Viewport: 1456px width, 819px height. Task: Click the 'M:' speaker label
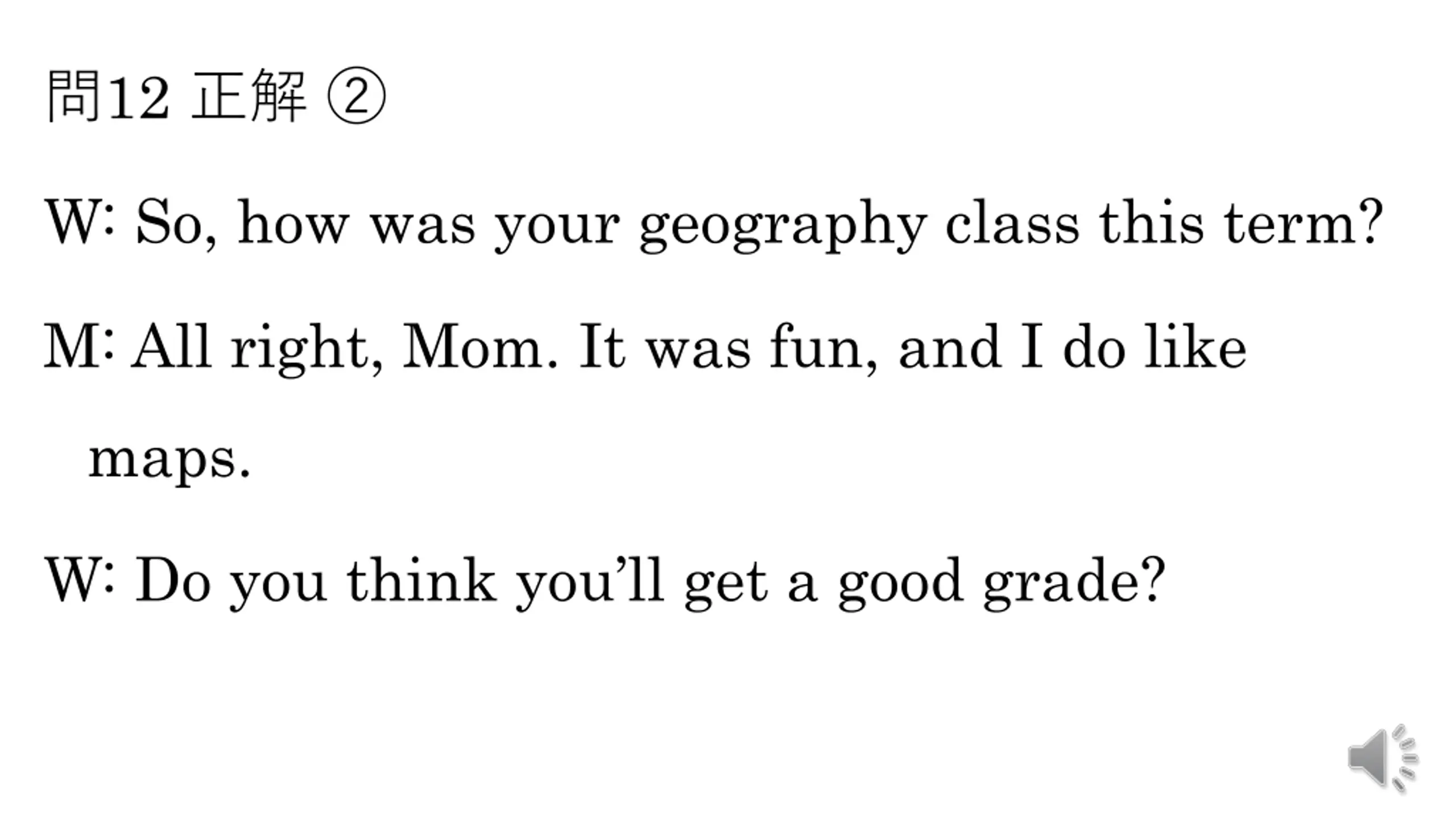coord(79,346)
